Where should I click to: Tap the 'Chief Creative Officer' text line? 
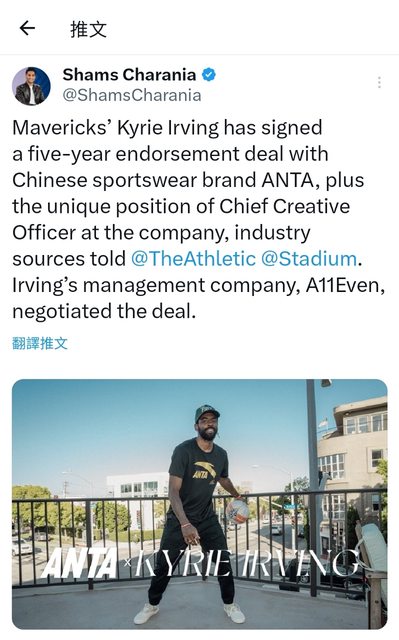click(x=181, y=219)
